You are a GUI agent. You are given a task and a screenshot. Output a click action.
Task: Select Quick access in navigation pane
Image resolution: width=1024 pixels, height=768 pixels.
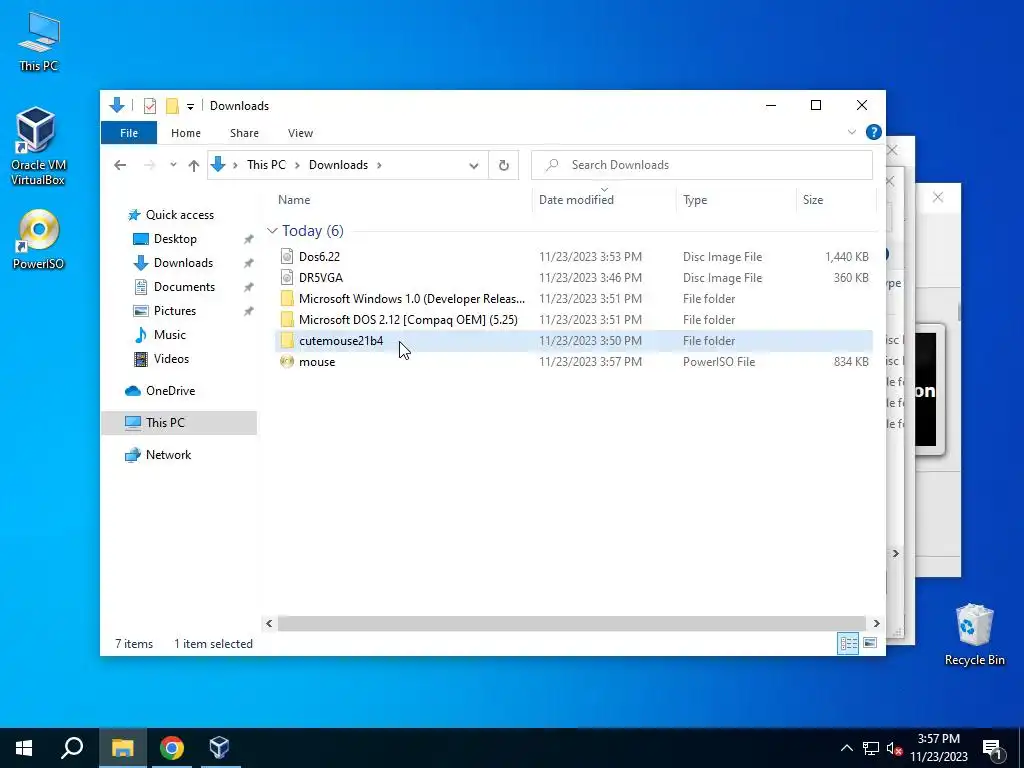point(180,215)
